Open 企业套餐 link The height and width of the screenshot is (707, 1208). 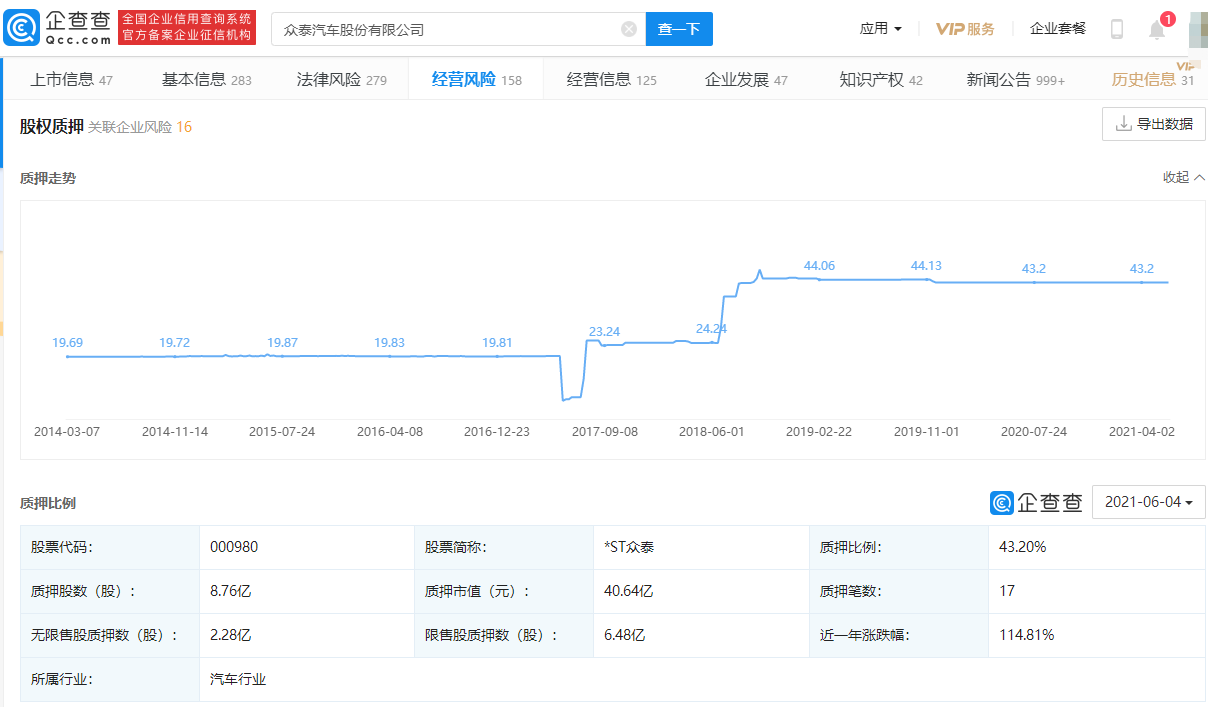1058,29
